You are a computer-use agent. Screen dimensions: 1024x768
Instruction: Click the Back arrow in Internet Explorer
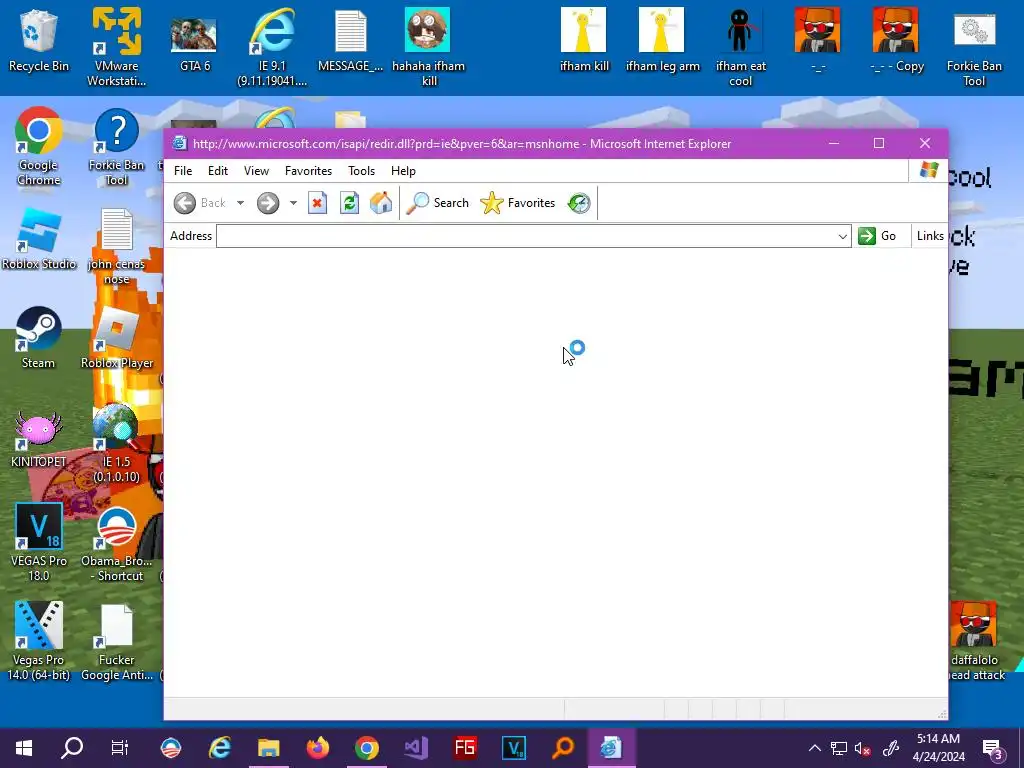(x=185, y=203)
